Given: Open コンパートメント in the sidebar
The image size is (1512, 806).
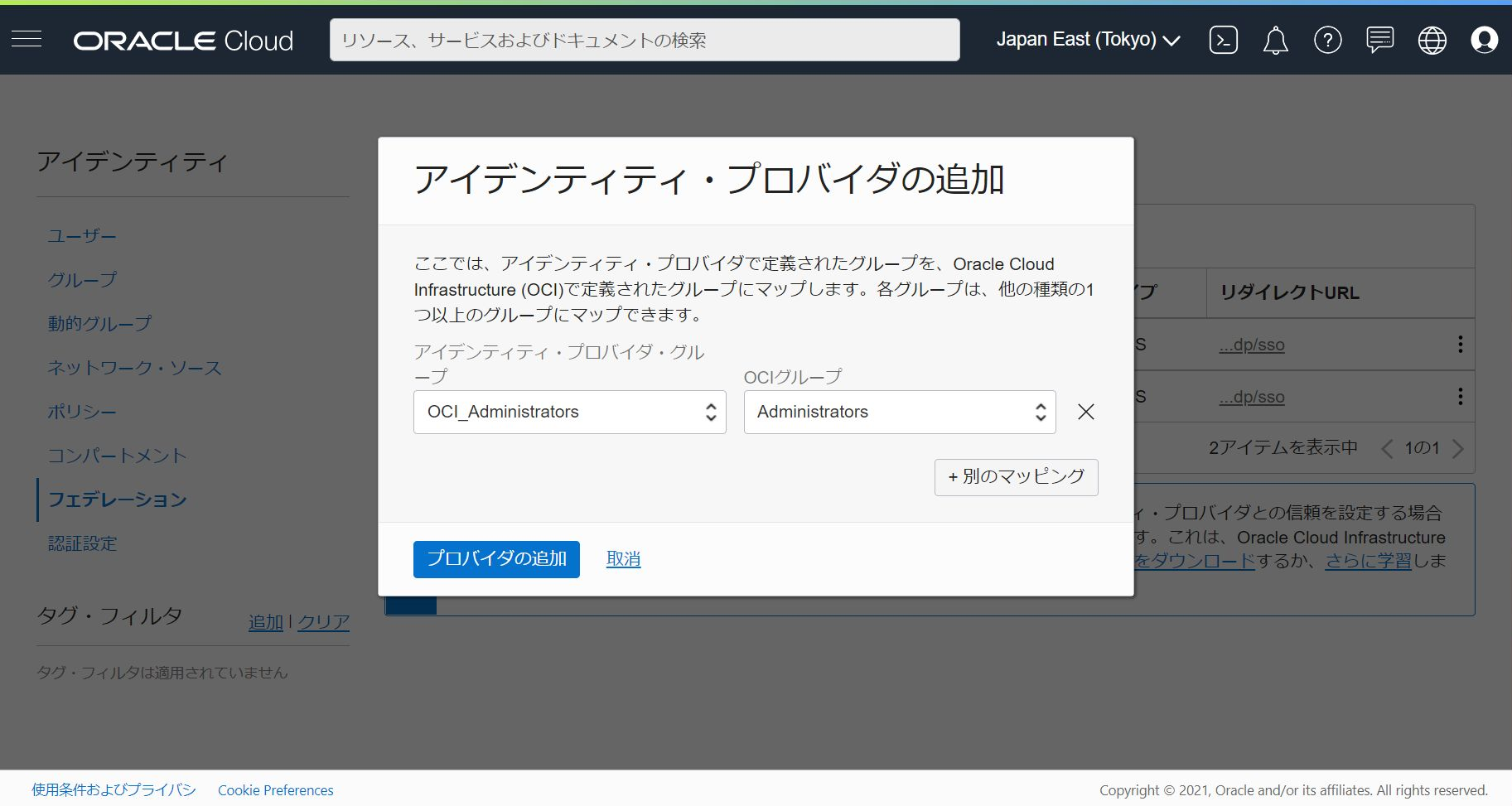Looking at the screenshot, I should [x=117, y=456].
